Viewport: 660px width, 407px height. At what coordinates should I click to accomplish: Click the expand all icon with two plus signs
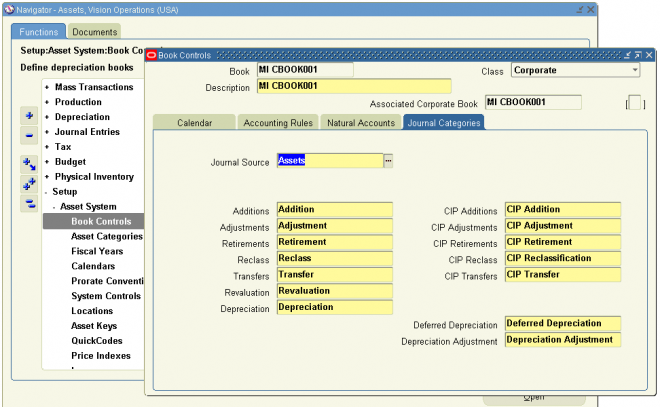[x=29, y=184]
